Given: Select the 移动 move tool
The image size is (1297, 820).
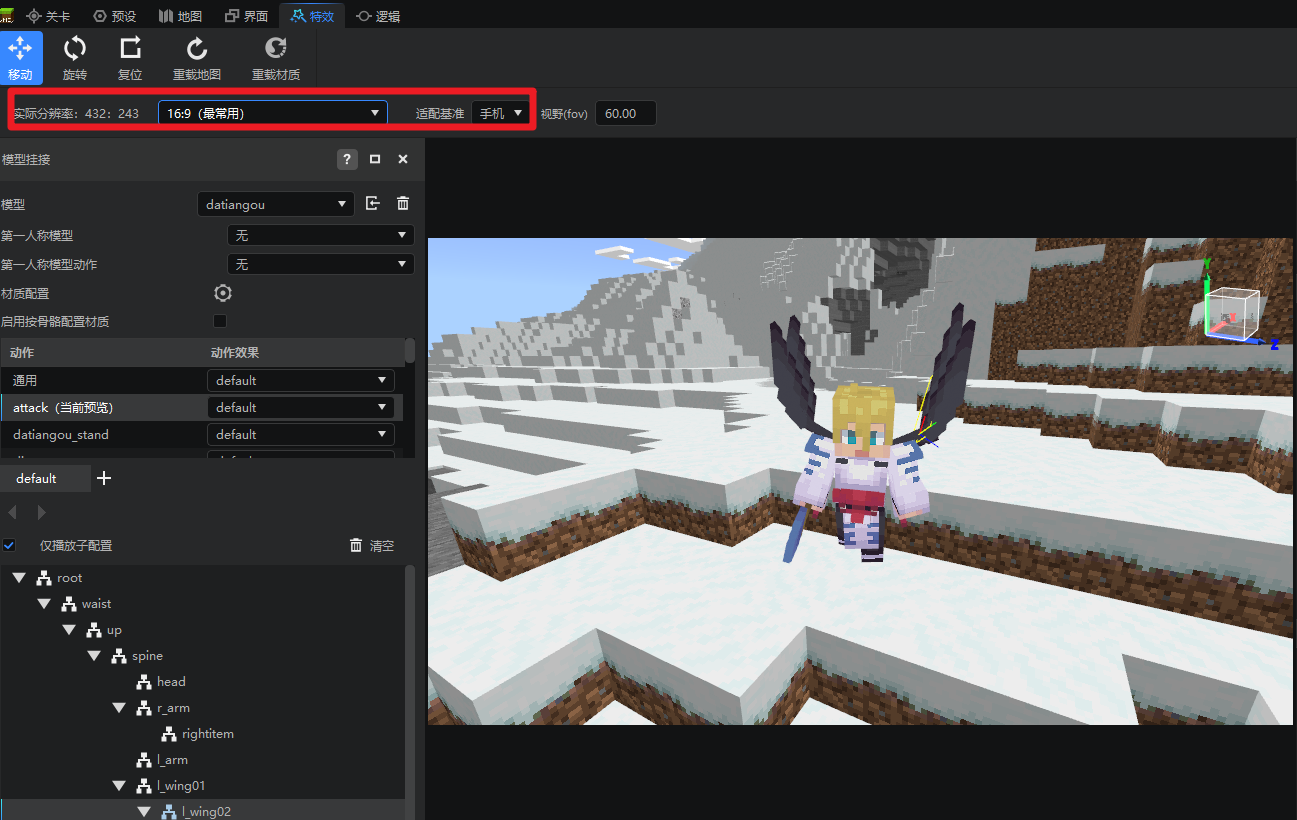Looking at the screenshot, I should (x=20, y=58).
